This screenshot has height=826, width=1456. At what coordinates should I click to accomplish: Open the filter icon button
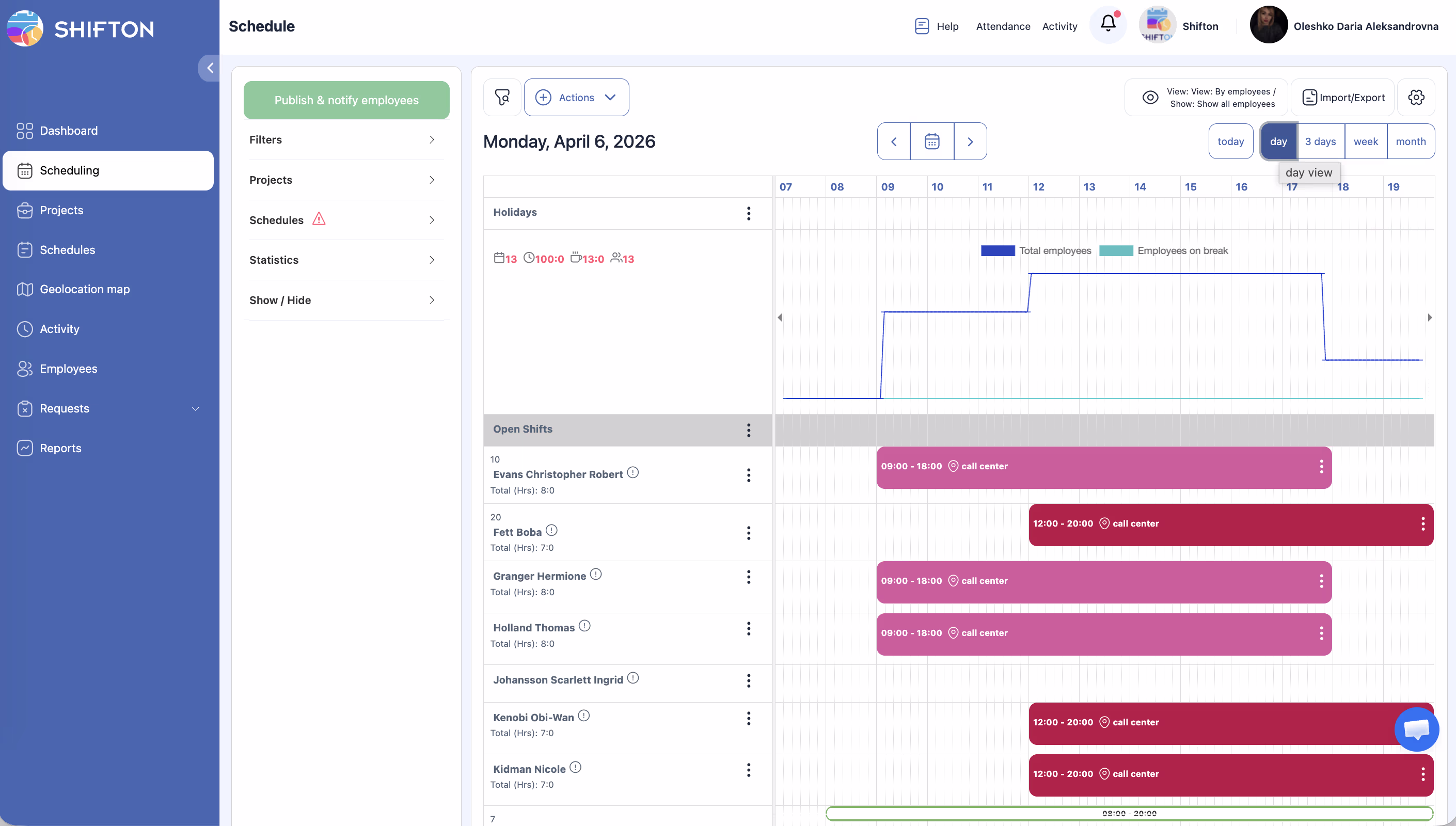(x=502, y=98)
